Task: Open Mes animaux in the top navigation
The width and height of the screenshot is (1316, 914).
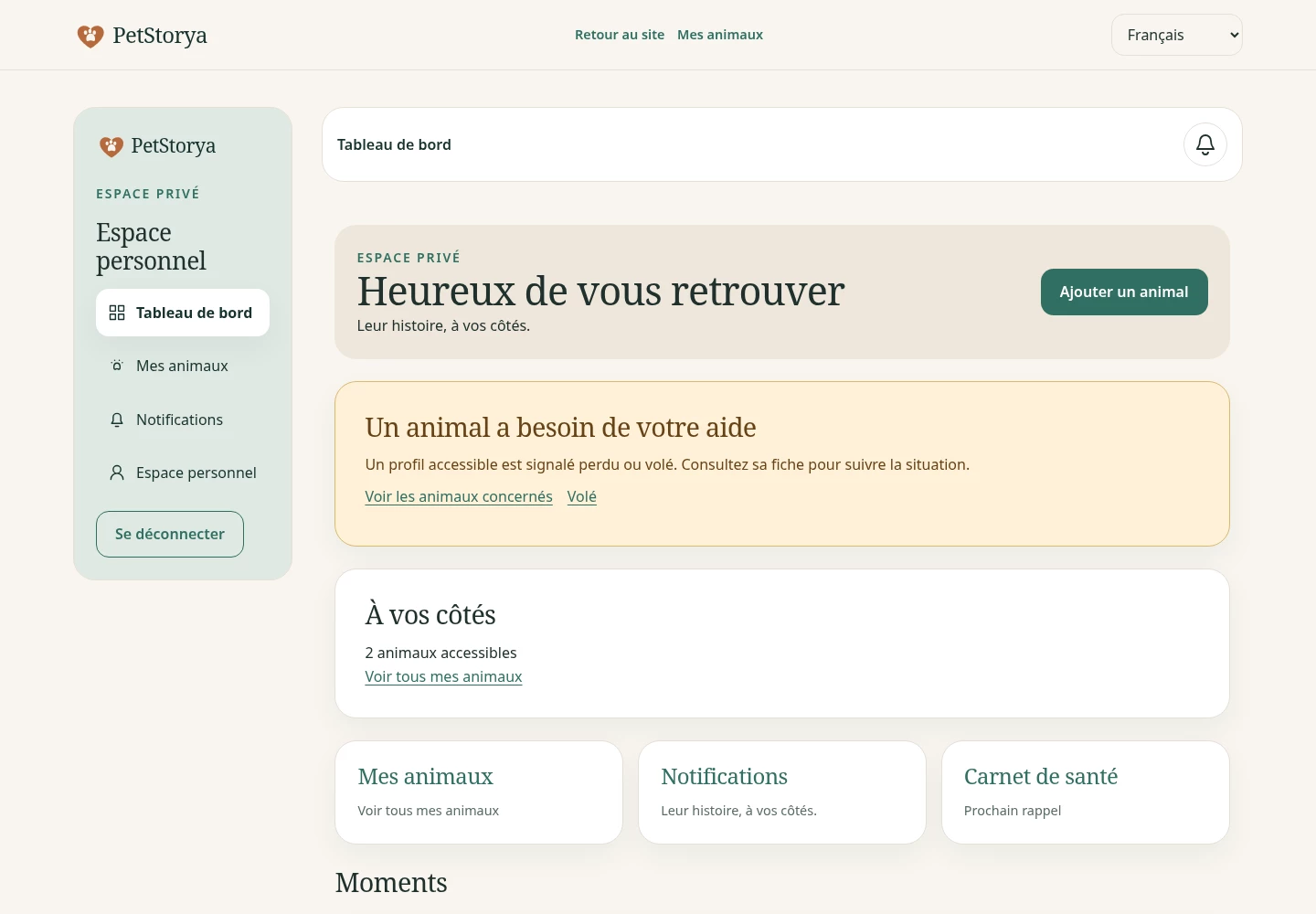Action: click(x=720, y=35)
